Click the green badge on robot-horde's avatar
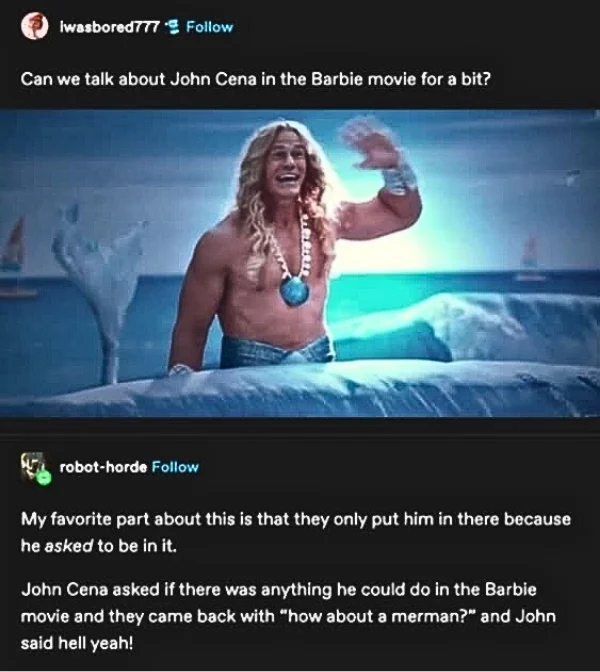This screenshot has width=600, height=672. (43, 477)
